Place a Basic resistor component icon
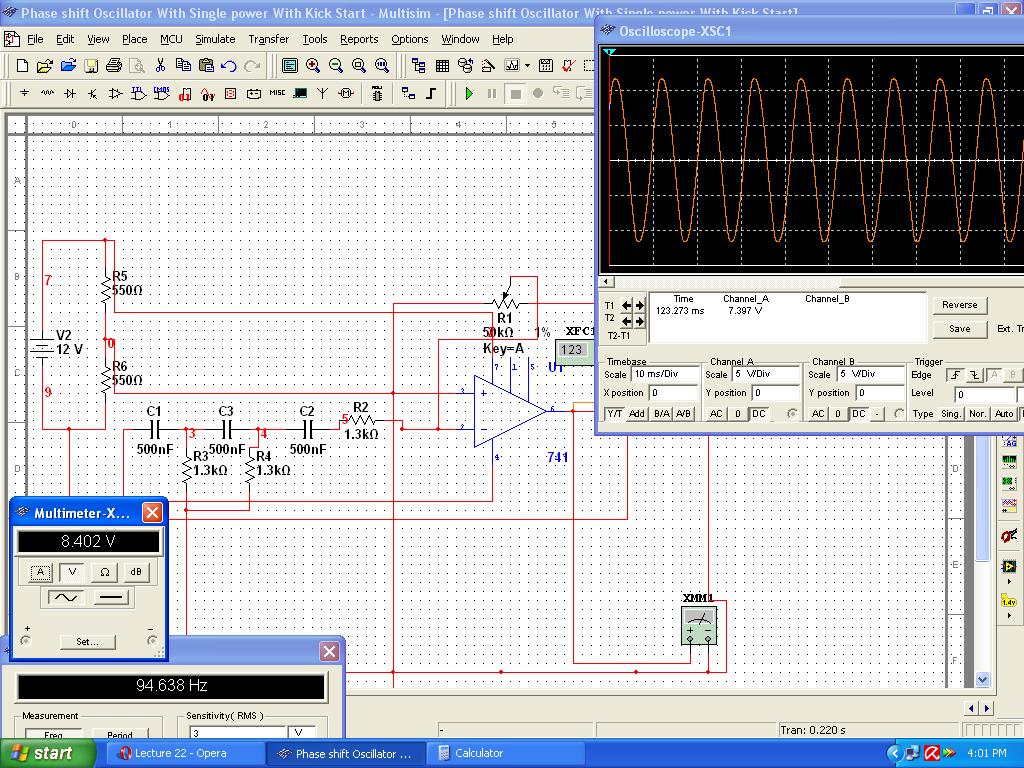This screenshot has height=768, width=1024. click(47, 93)
